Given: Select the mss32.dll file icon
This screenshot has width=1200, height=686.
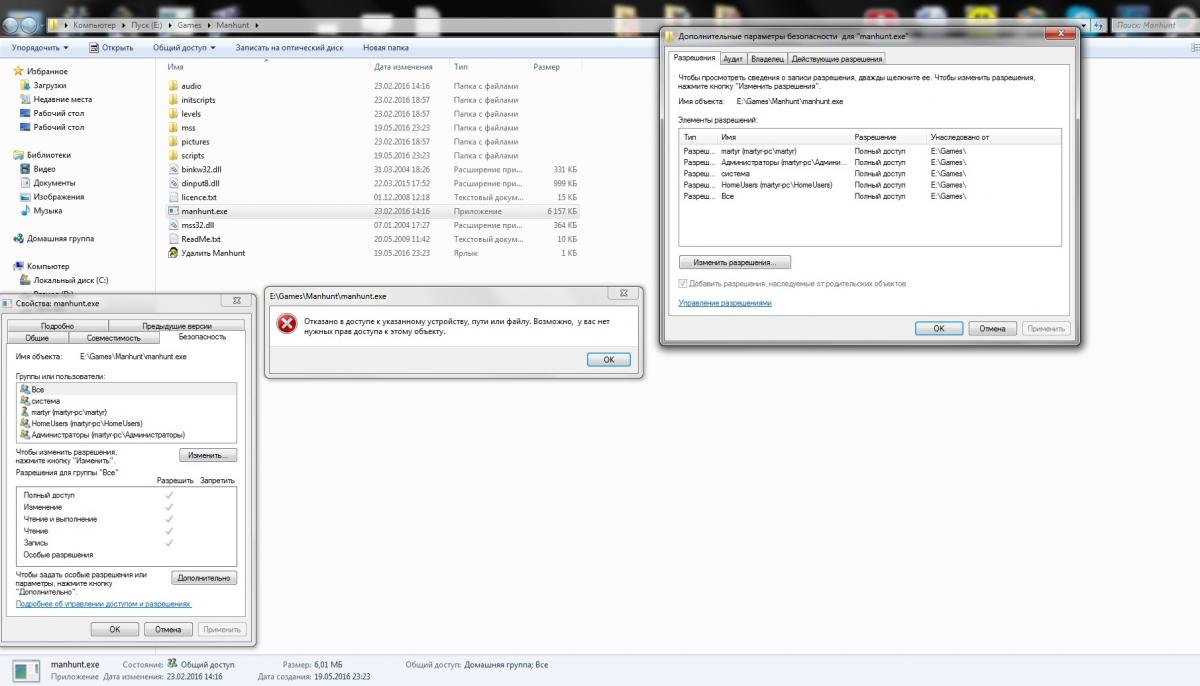Looking at the screenshot, I should pyautogui.click(x=173, y=226).
